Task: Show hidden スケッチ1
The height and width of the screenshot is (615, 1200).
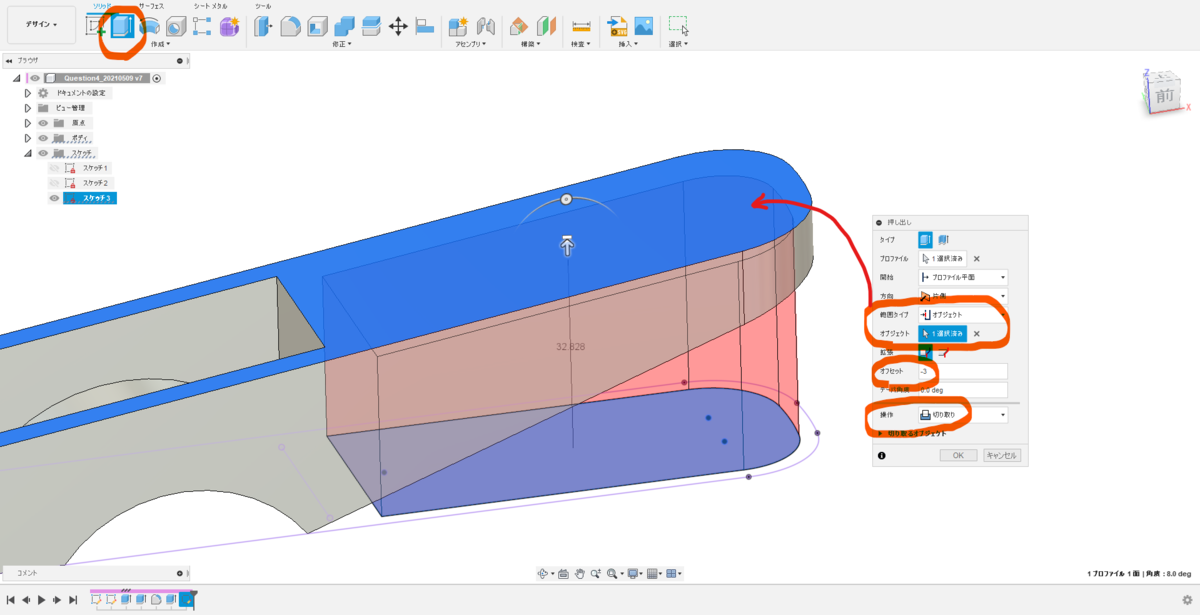Action: coord(56,168)
